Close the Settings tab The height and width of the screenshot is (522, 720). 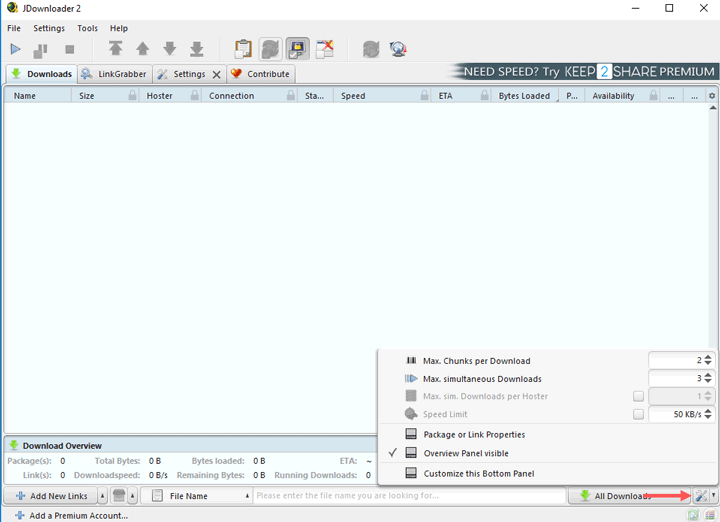(x=217, y=74)
